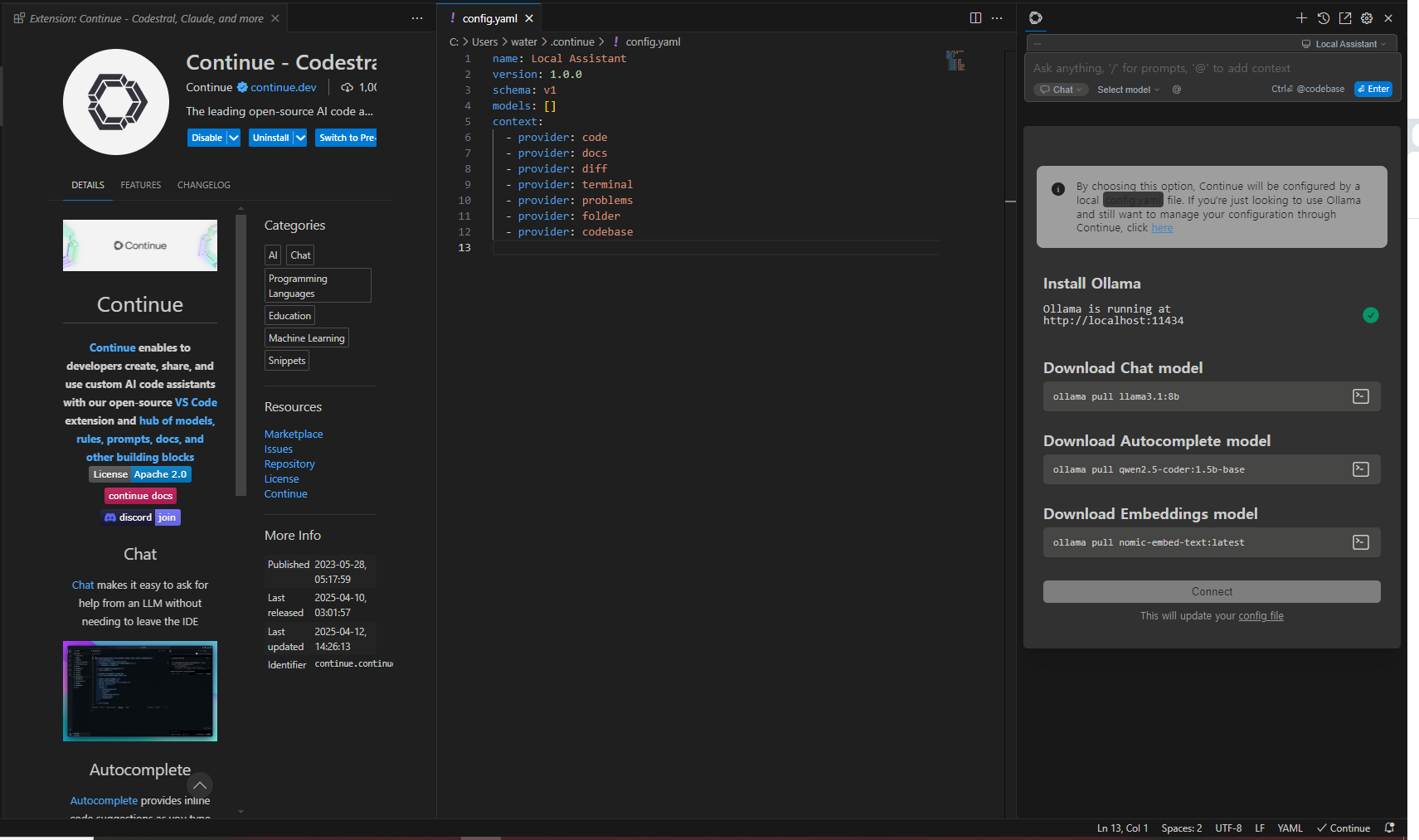Image resolution: width=1419 pixels, height=840 pixels.
Task: Expand the Uninstall button dropdown arrow
Action: click(x=300, y=138)
